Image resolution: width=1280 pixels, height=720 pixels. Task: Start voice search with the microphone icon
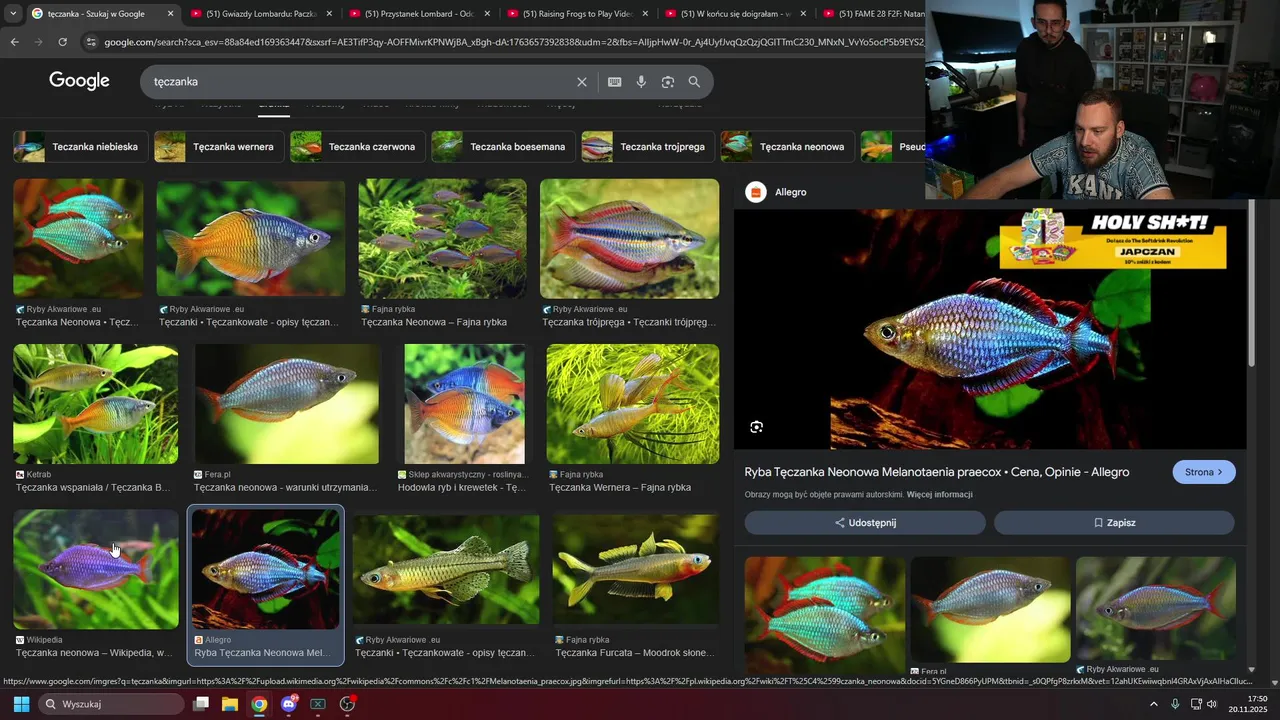(641, 82)
